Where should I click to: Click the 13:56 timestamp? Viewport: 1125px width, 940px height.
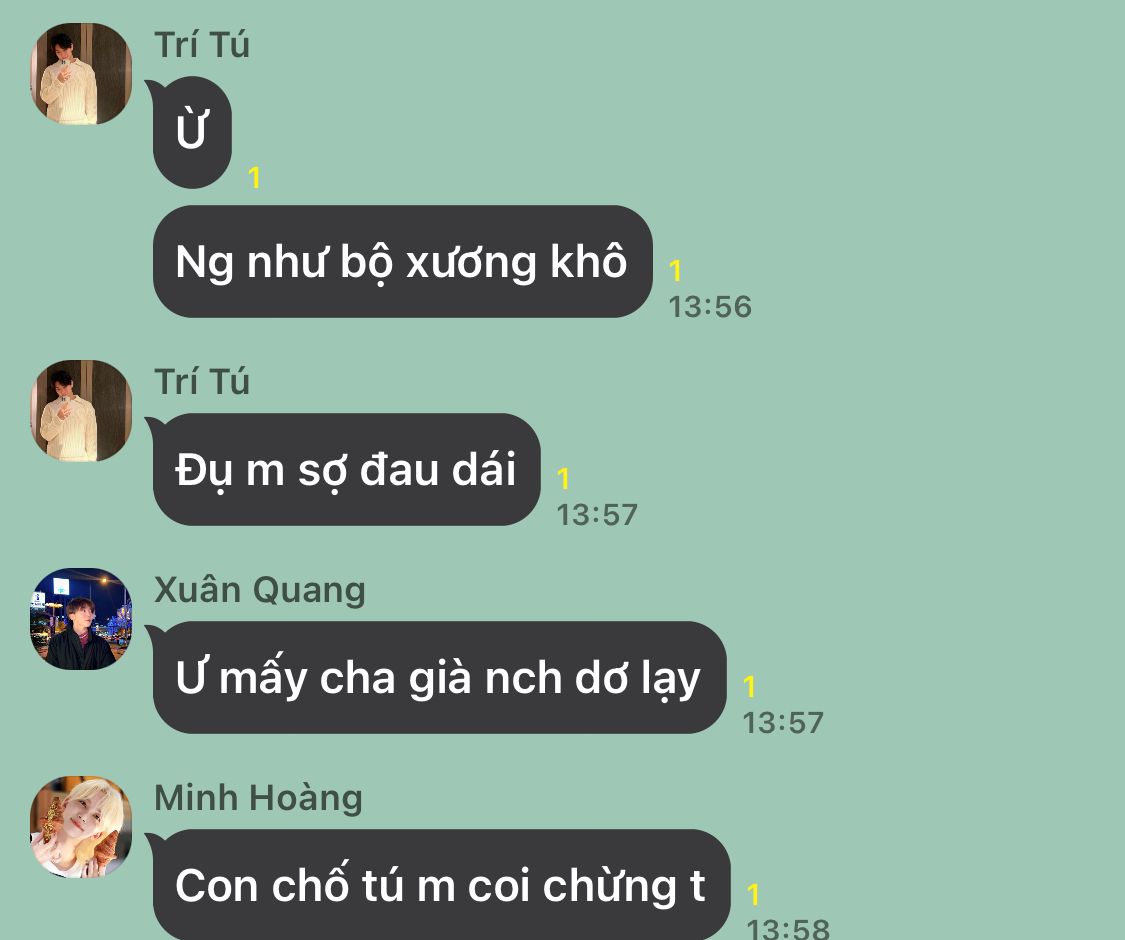click(x=710, y=306)
